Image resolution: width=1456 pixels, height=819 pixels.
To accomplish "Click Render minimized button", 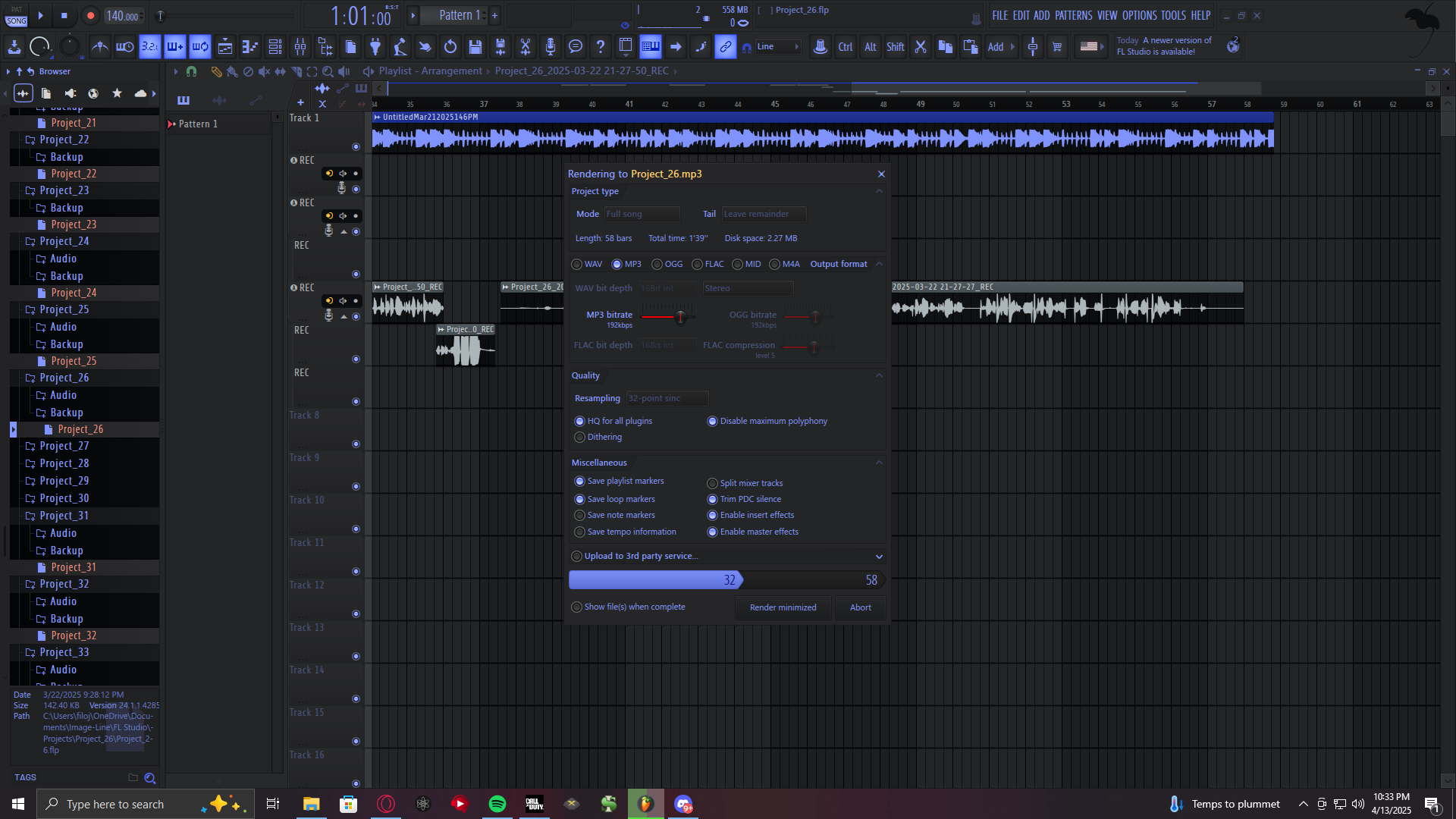I will pyautogui.click(x=783, y=608).
